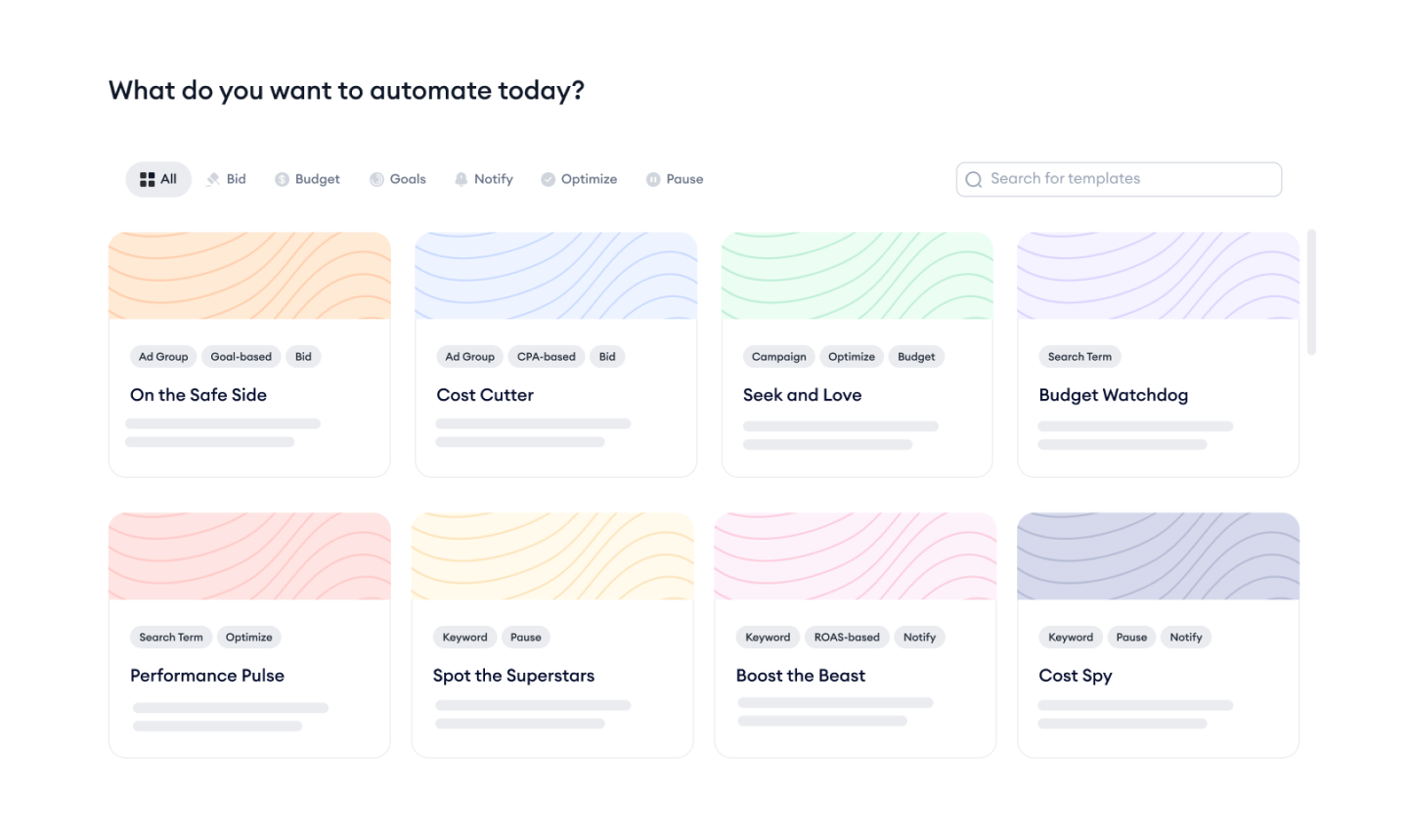The image size is (1408, 840).
Task: Click the CPA-based tag on Cost Cutter
Action: pos(547,356)
